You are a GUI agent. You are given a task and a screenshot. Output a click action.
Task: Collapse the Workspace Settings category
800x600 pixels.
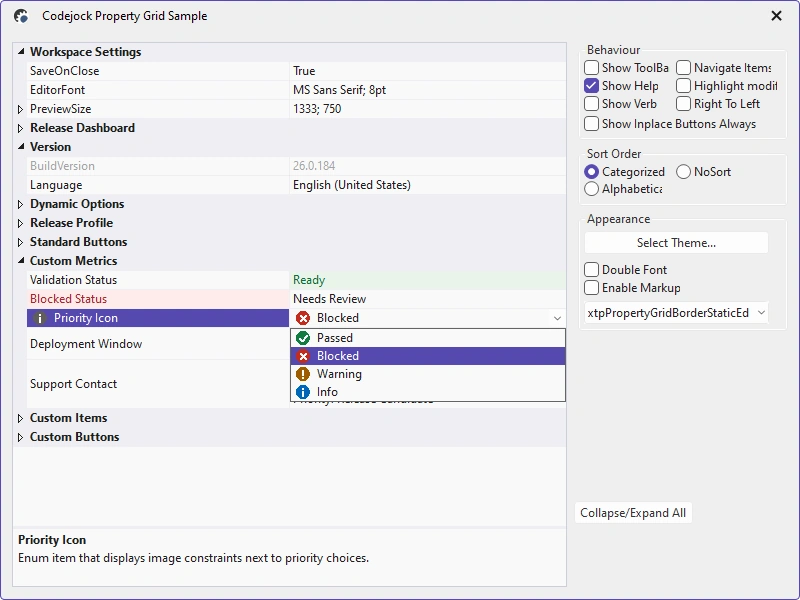point(20,52)
